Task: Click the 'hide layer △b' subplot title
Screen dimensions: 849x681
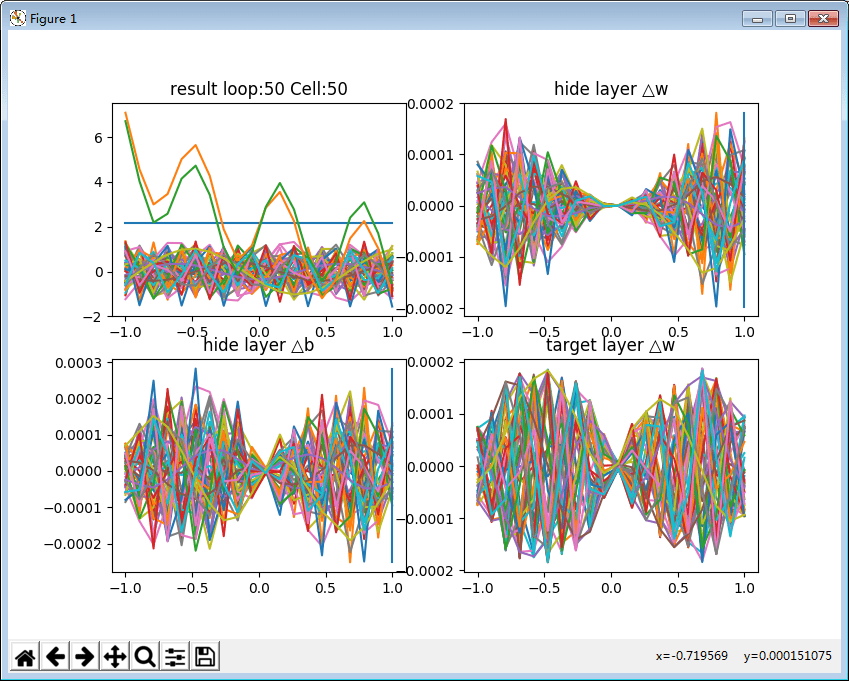Action: click(x=259, y=345)
